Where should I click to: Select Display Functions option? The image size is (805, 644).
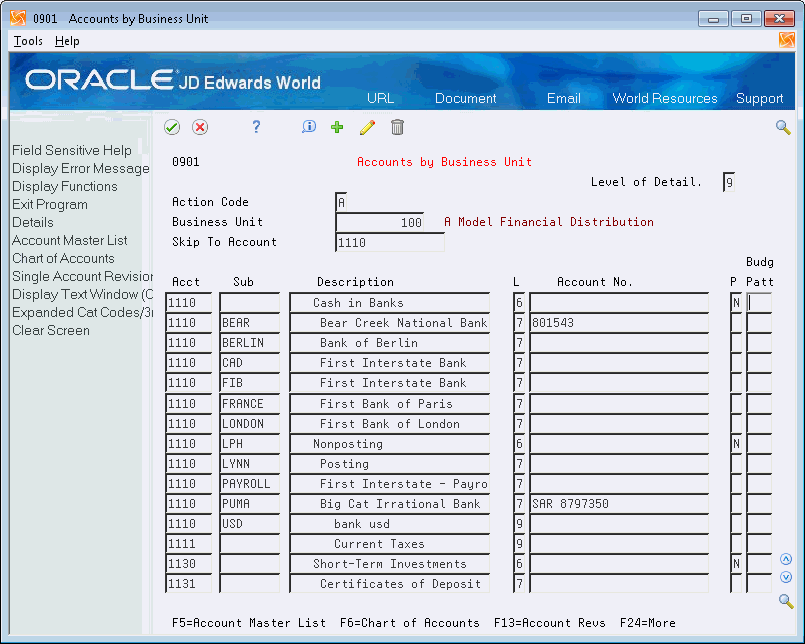point(65,186)
